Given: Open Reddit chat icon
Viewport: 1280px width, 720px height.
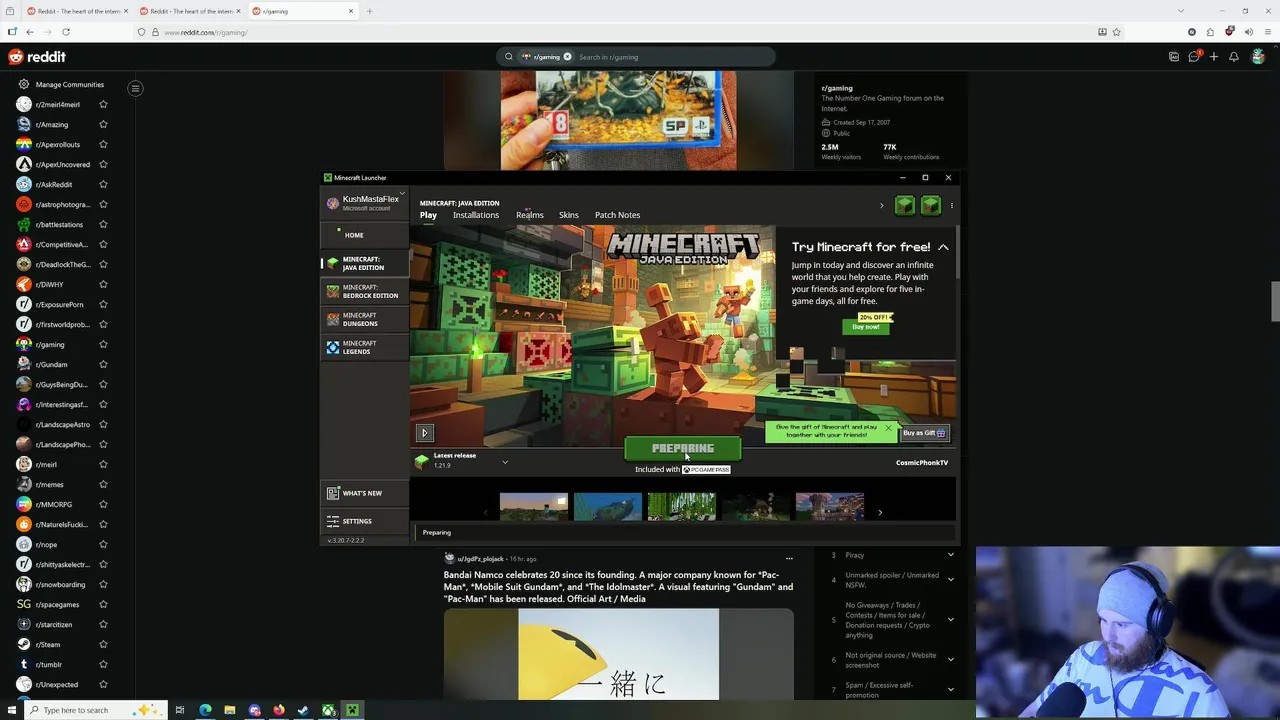Looking at the screenshot, I should [x=1194, y=57].
